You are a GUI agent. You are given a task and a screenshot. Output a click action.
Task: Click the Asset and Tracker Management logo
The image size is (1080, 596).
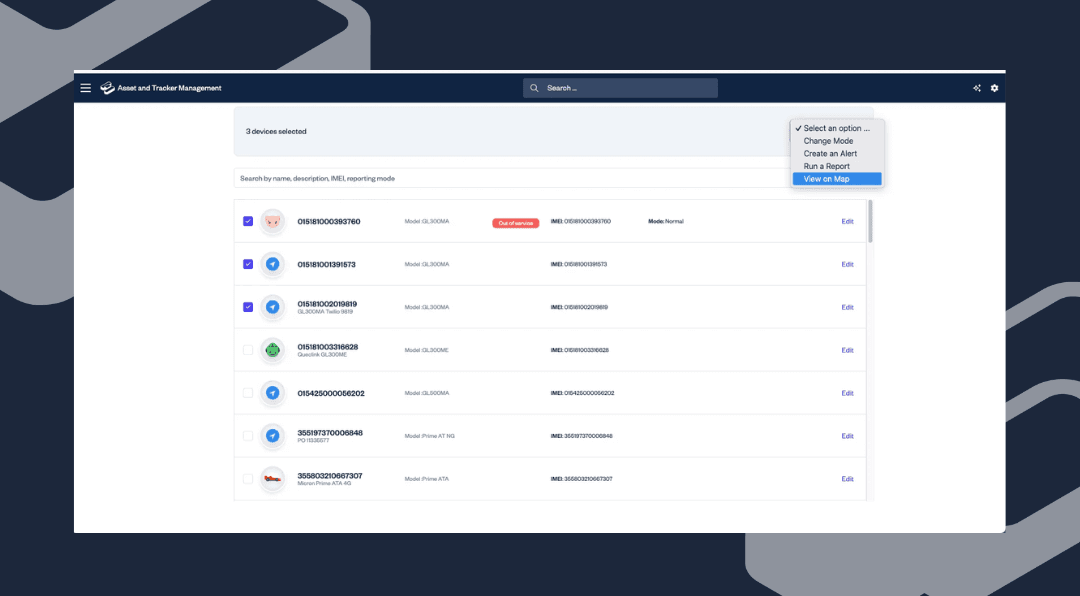tap(108, 88)
